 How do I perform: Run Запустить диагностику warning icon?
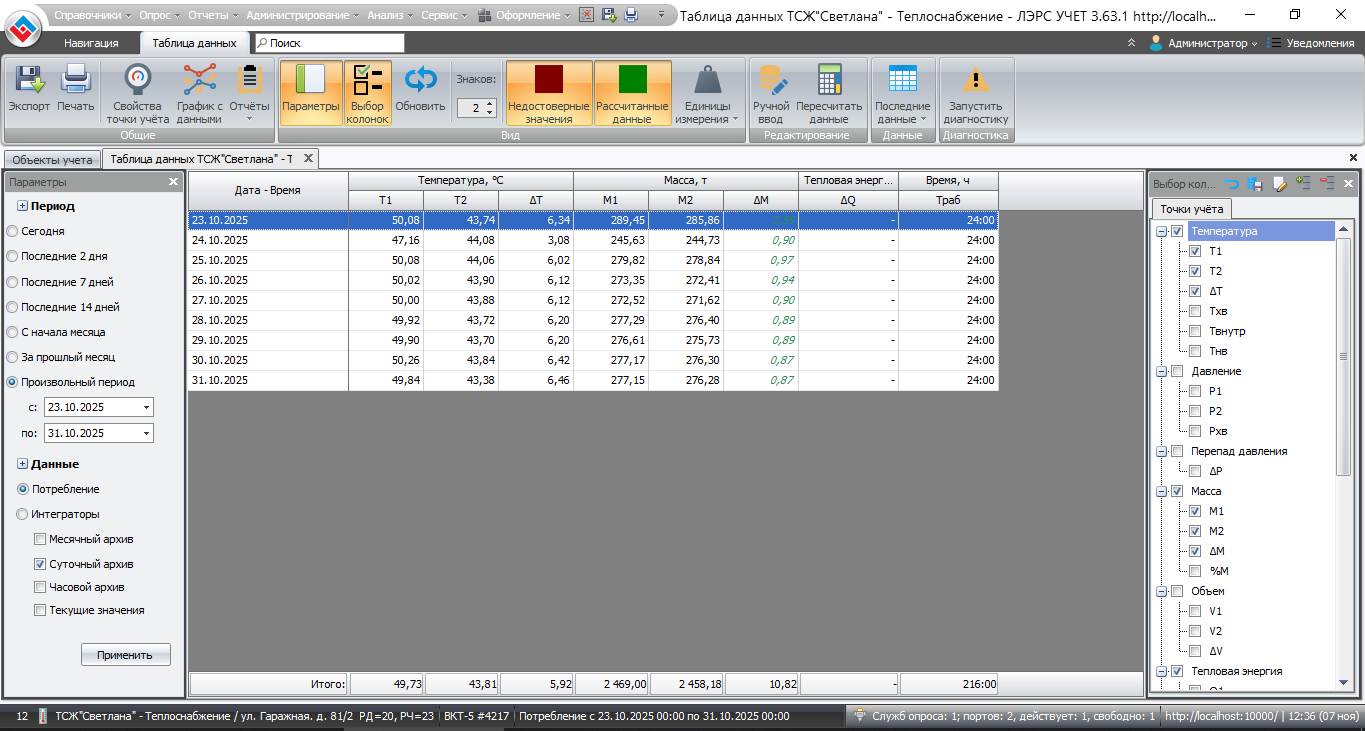point(977,80)
